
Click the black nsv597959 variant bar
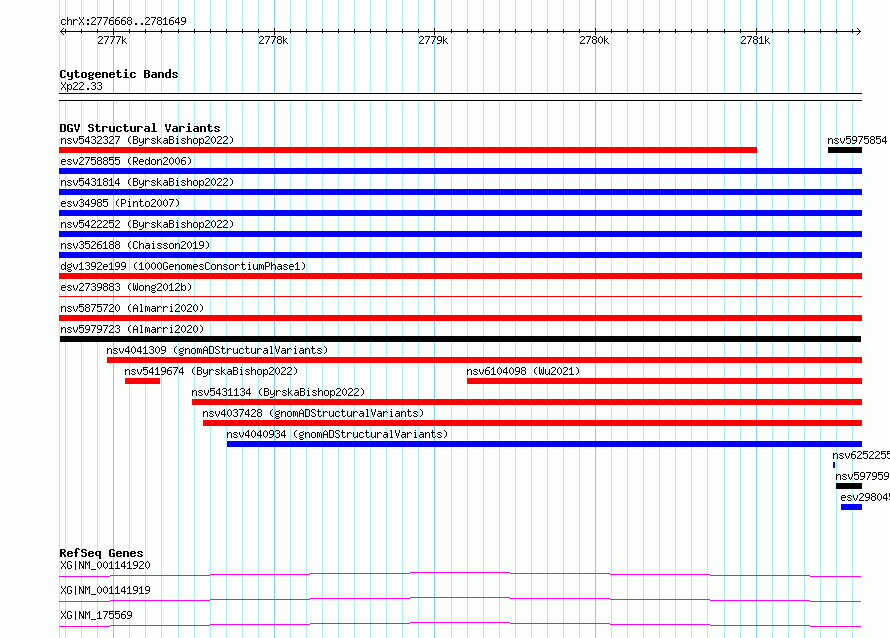tap(849, 486)
